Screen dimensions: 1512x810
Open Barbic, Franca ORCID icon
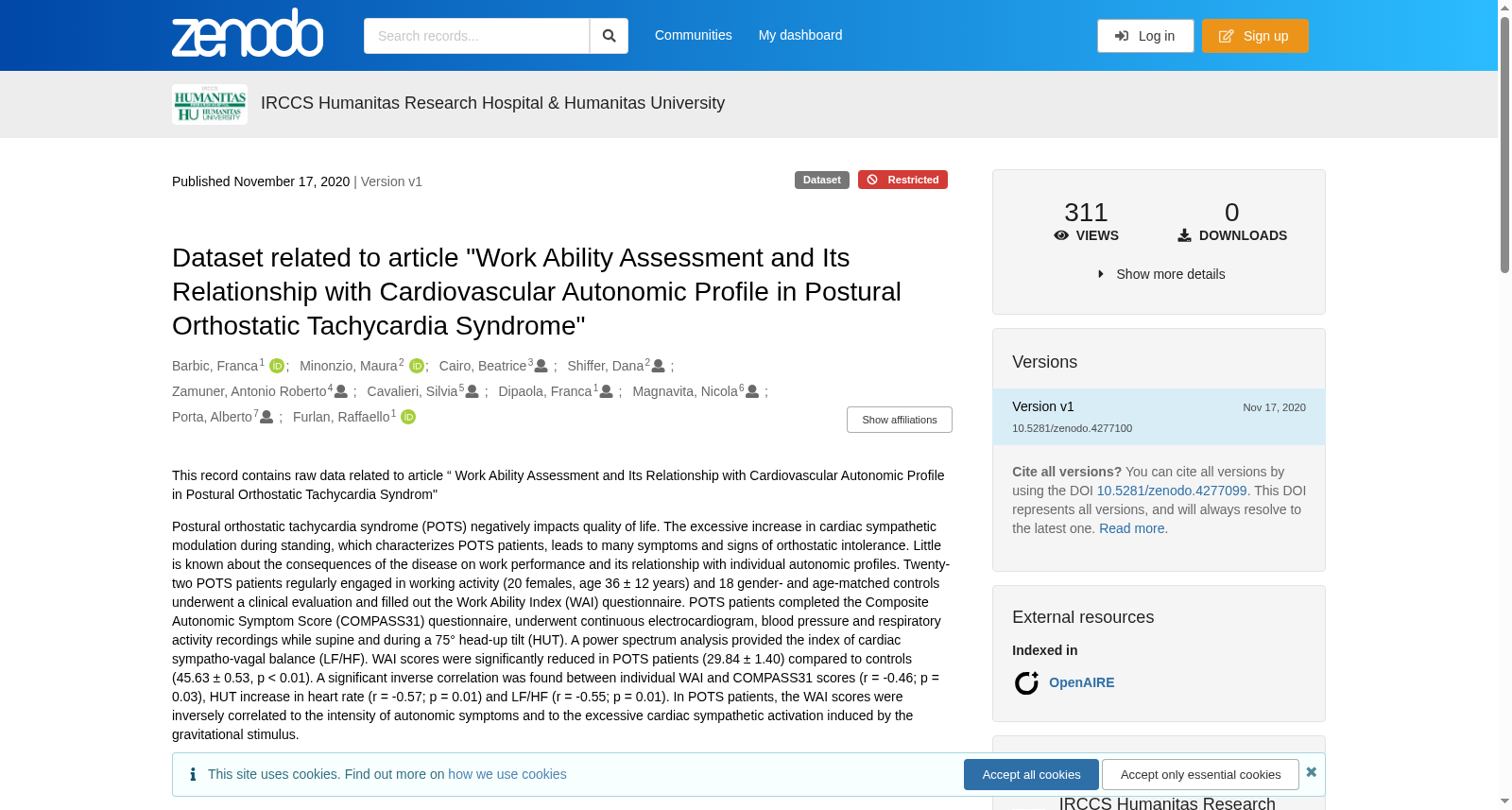277,366
